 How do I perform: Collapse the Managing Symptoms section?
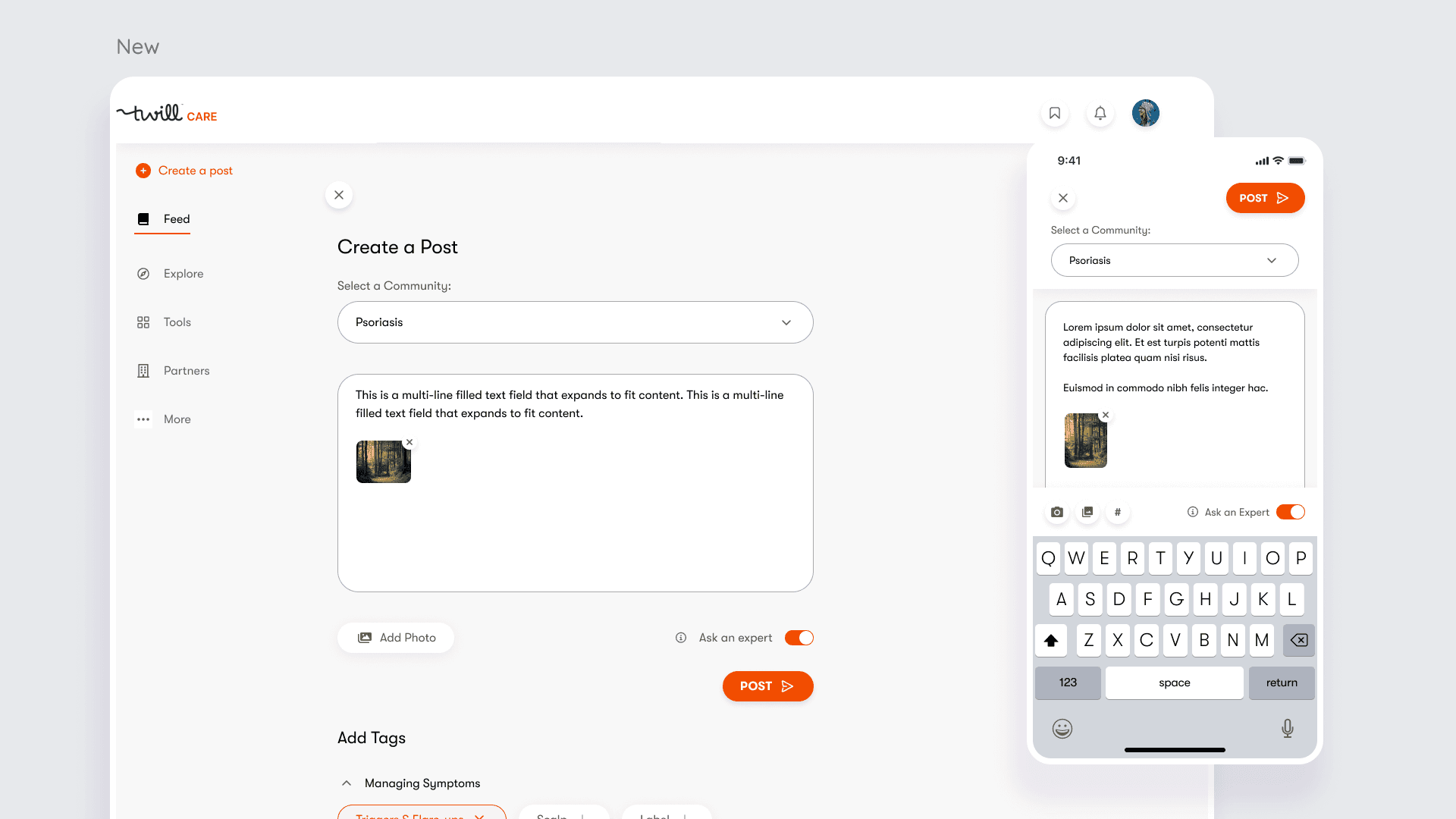pos(347,783)
